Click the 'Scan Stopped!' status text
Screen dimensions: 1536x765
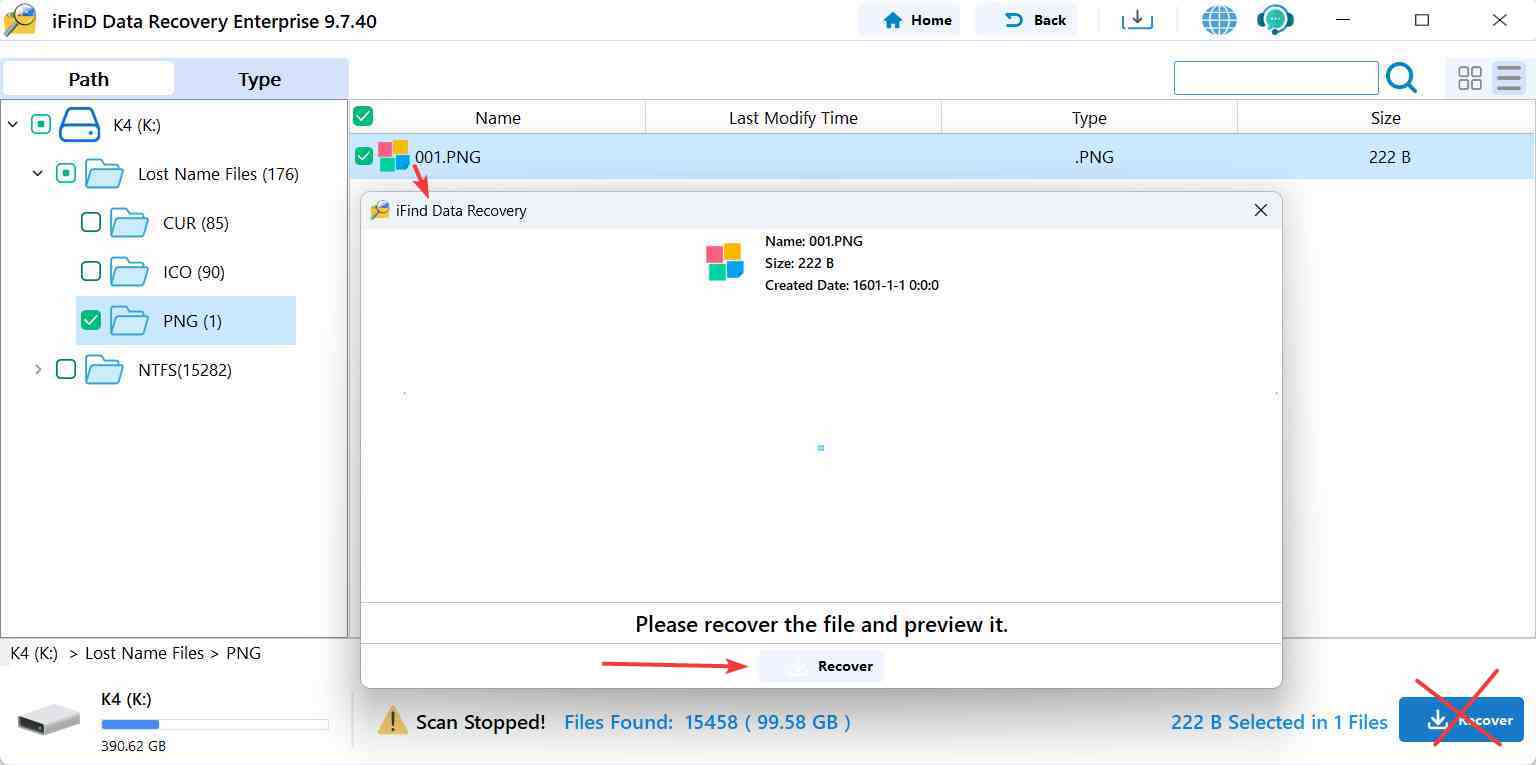point(481,722)
